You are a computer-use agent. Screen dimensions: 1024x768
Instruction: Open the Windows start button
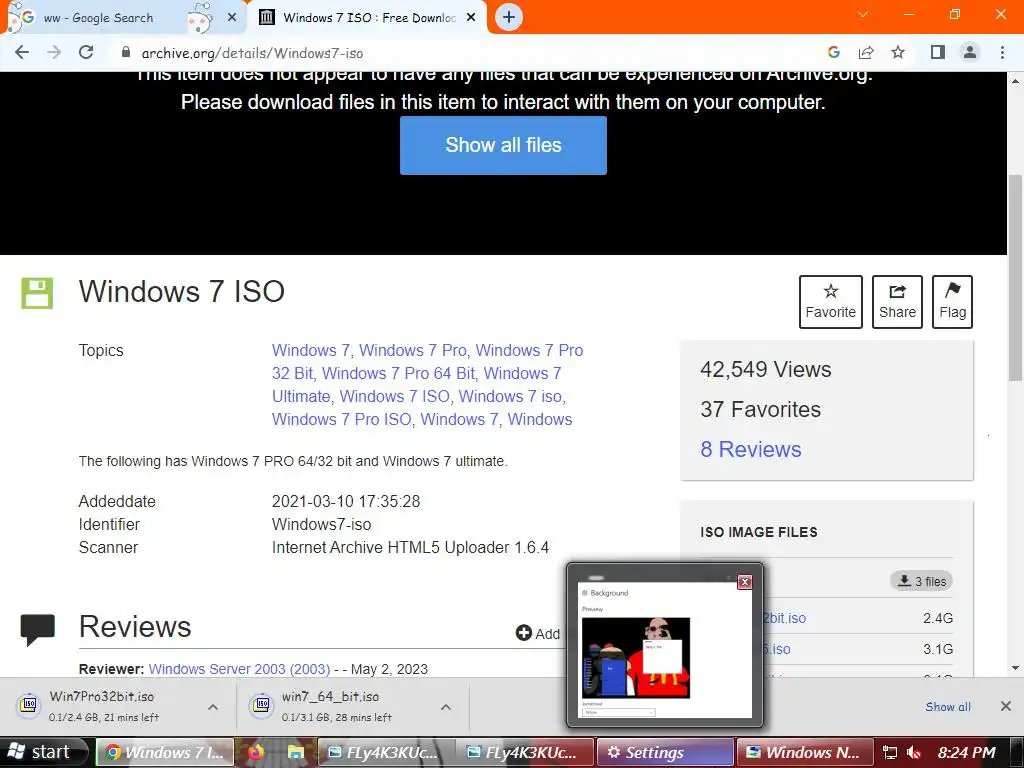coord(43,752)
